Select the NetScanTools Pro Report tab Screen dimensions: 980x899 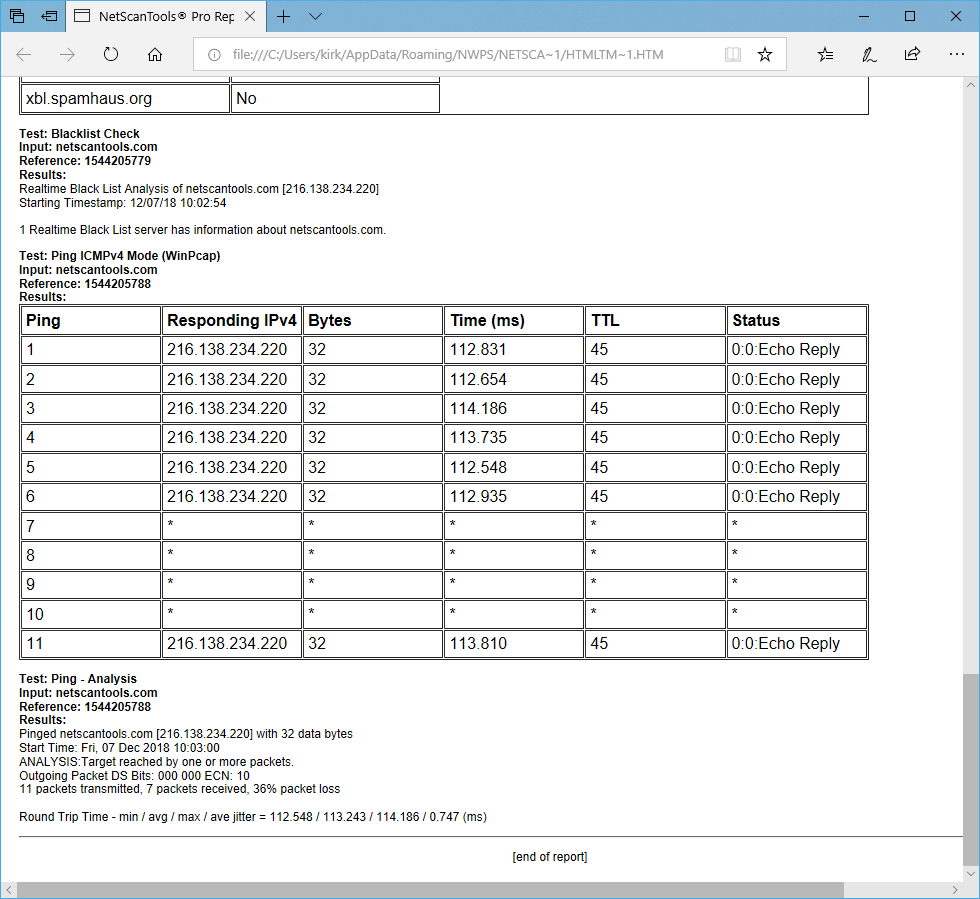point(166,16)
